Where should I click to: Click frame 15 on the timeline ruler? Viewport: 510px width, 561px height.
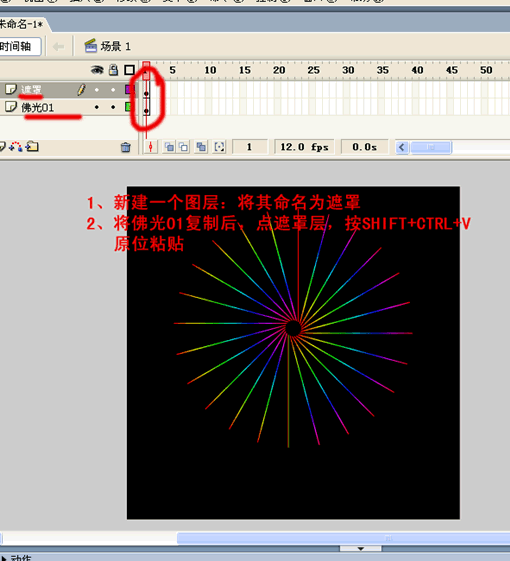tap(245, 70)
